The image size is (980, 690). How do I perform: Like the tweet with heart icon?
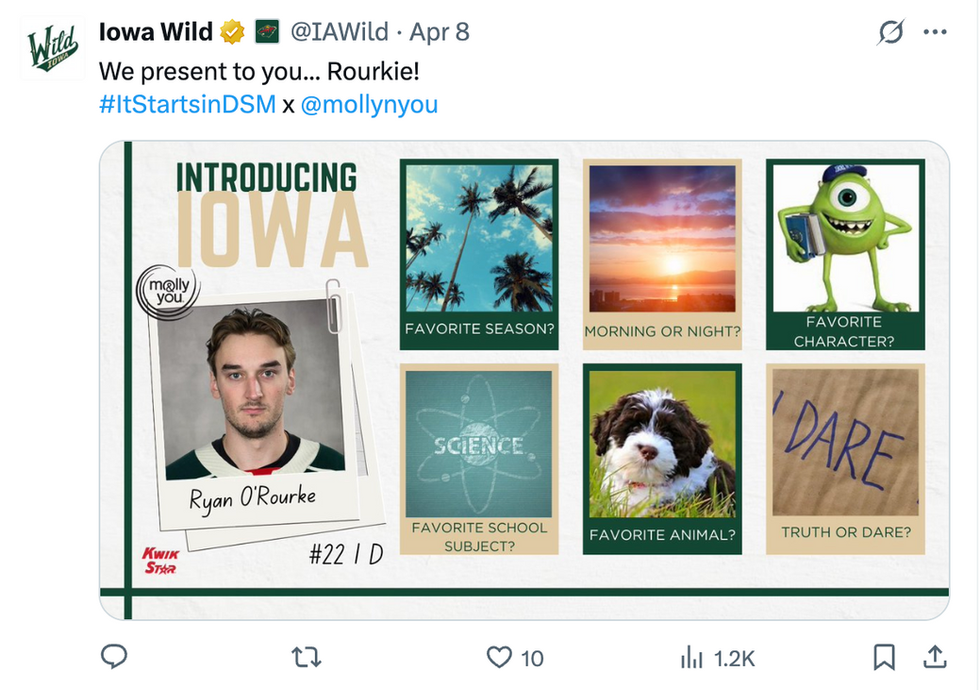coord(499,656)
